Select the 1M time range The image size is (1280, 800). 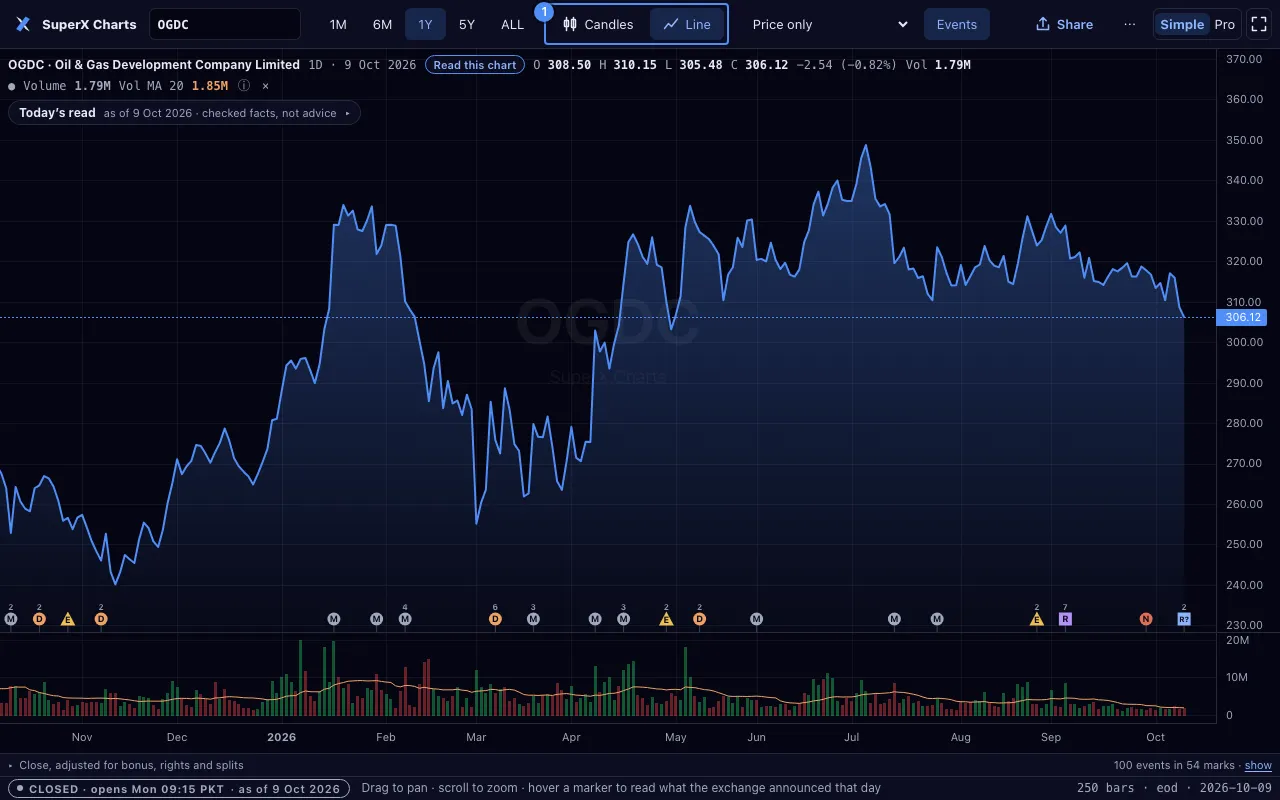tap(338, 24)
